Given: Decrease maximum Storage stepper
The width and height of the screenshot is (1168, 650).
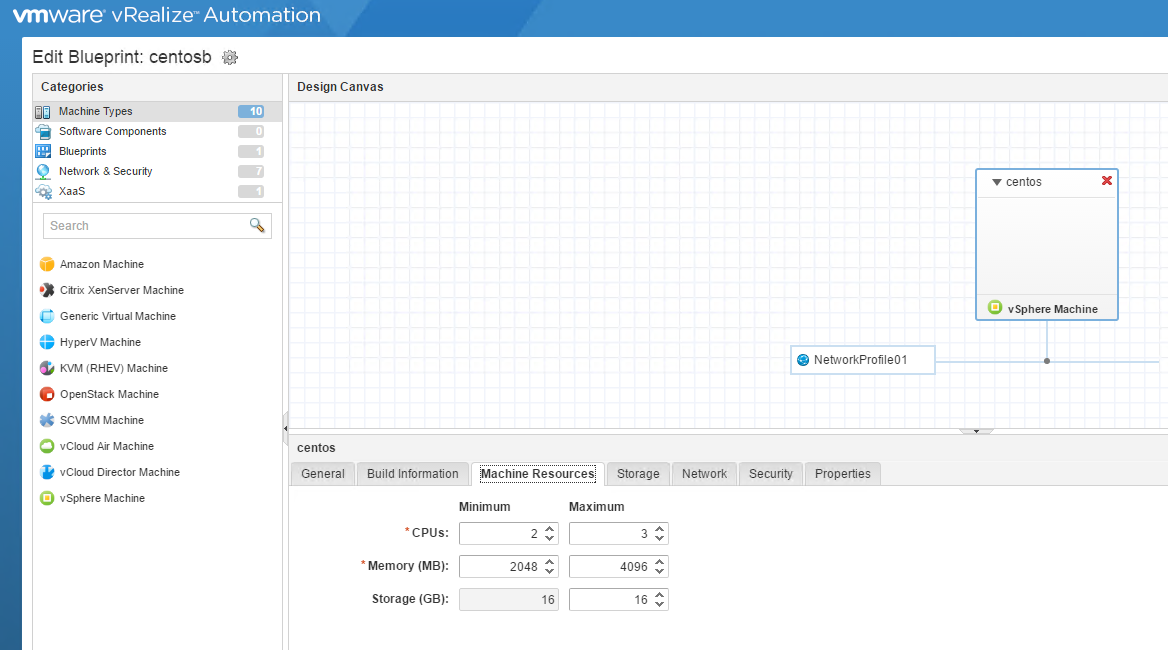Looking at the screenshot, I should click(x=659, y=604).
